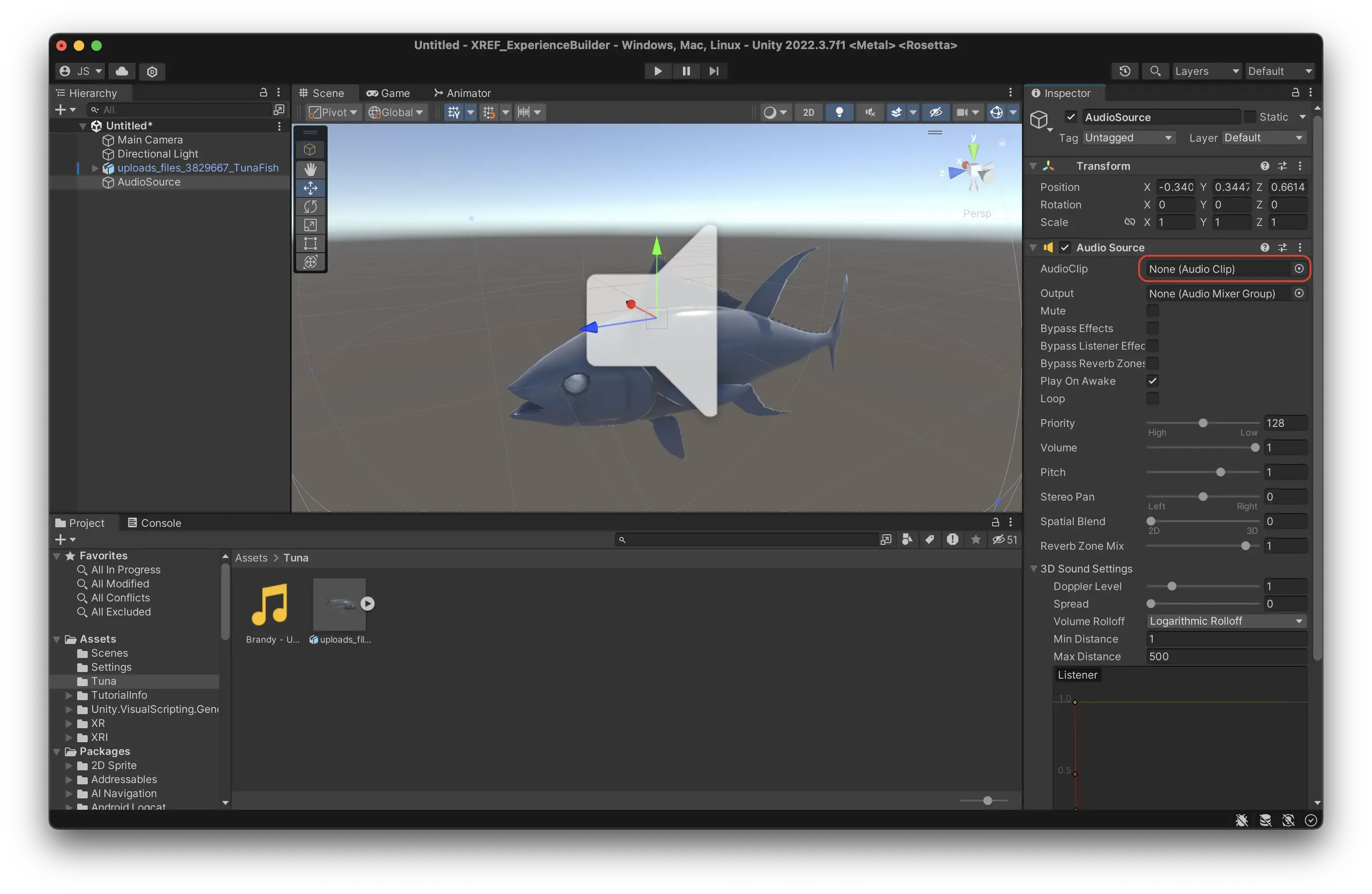Expand uploads_files_3829667_TunaFish hierarchy item
This screenshot has height=894, width=1372.
[95, 168]
